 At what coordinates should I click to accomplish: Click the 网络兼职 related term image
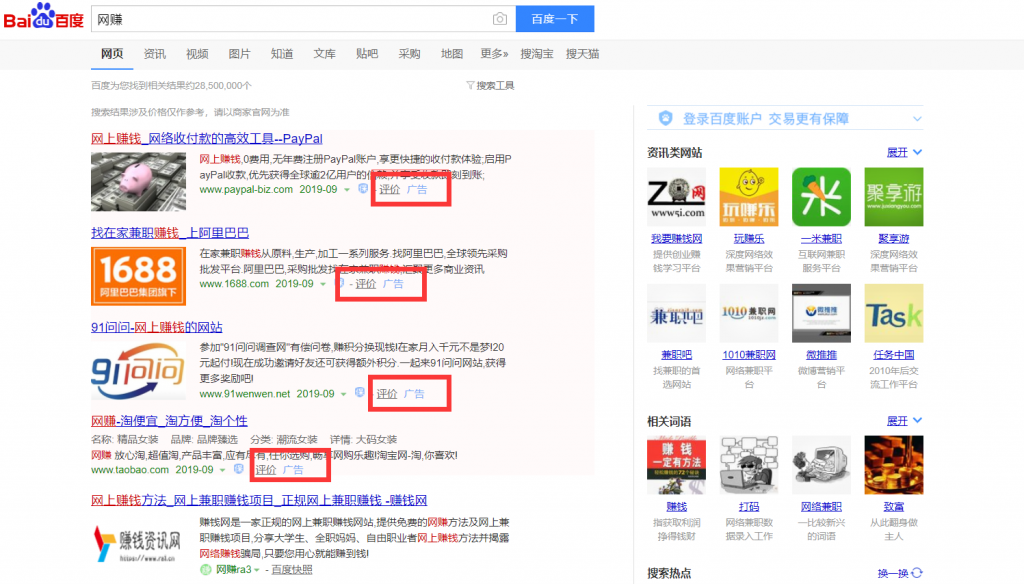coord(822,464)
